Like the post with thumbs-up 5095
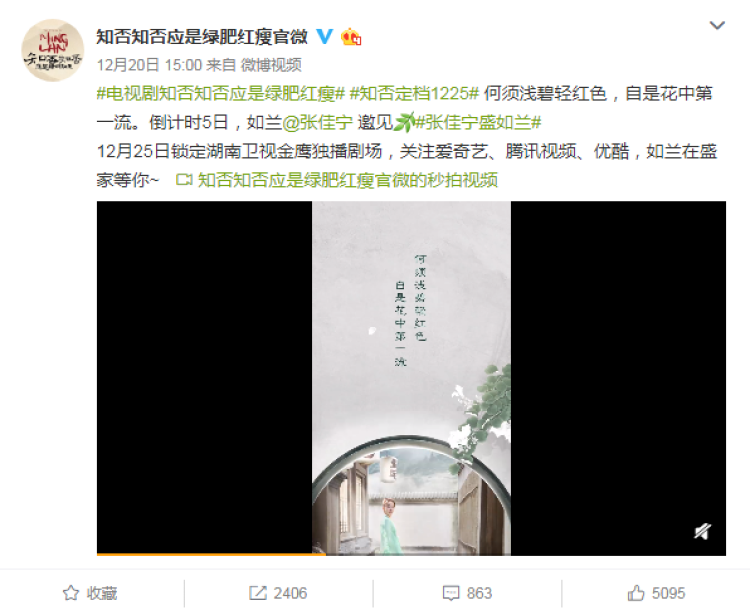This screenshot has width=750, height=615. pos(636,593)
